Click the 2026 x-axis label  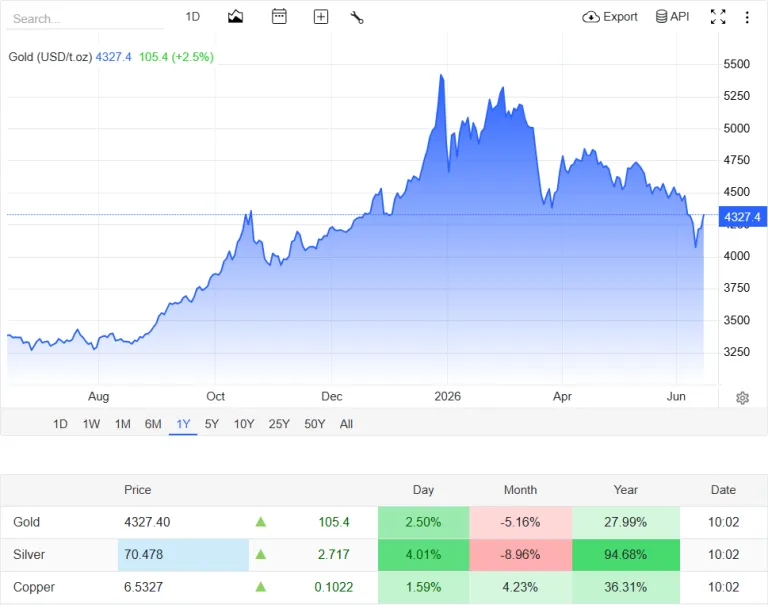tap(447, 396)
